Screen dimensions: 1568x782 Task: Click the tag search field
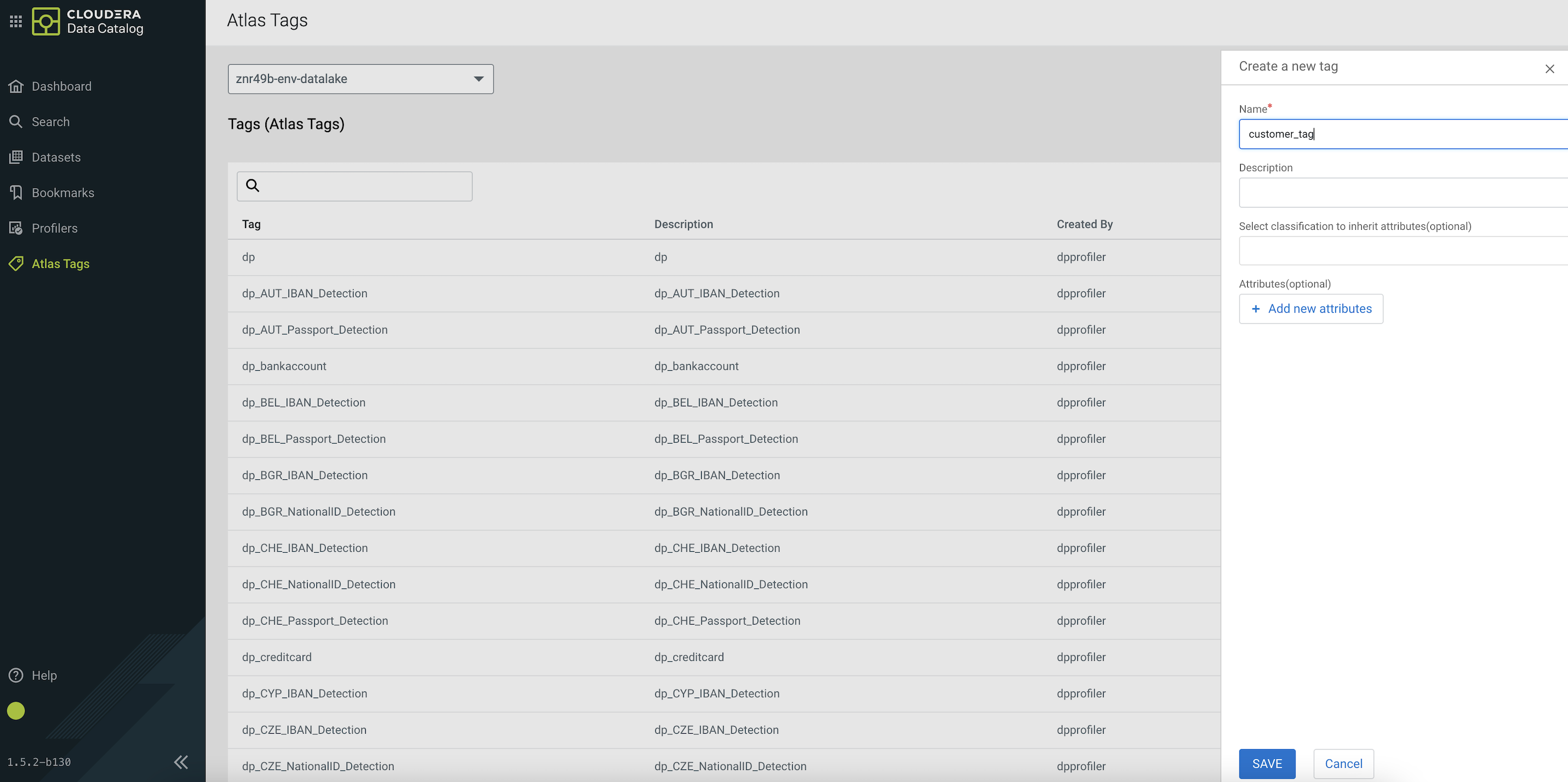pyautogui.click(x=365, y=186)
